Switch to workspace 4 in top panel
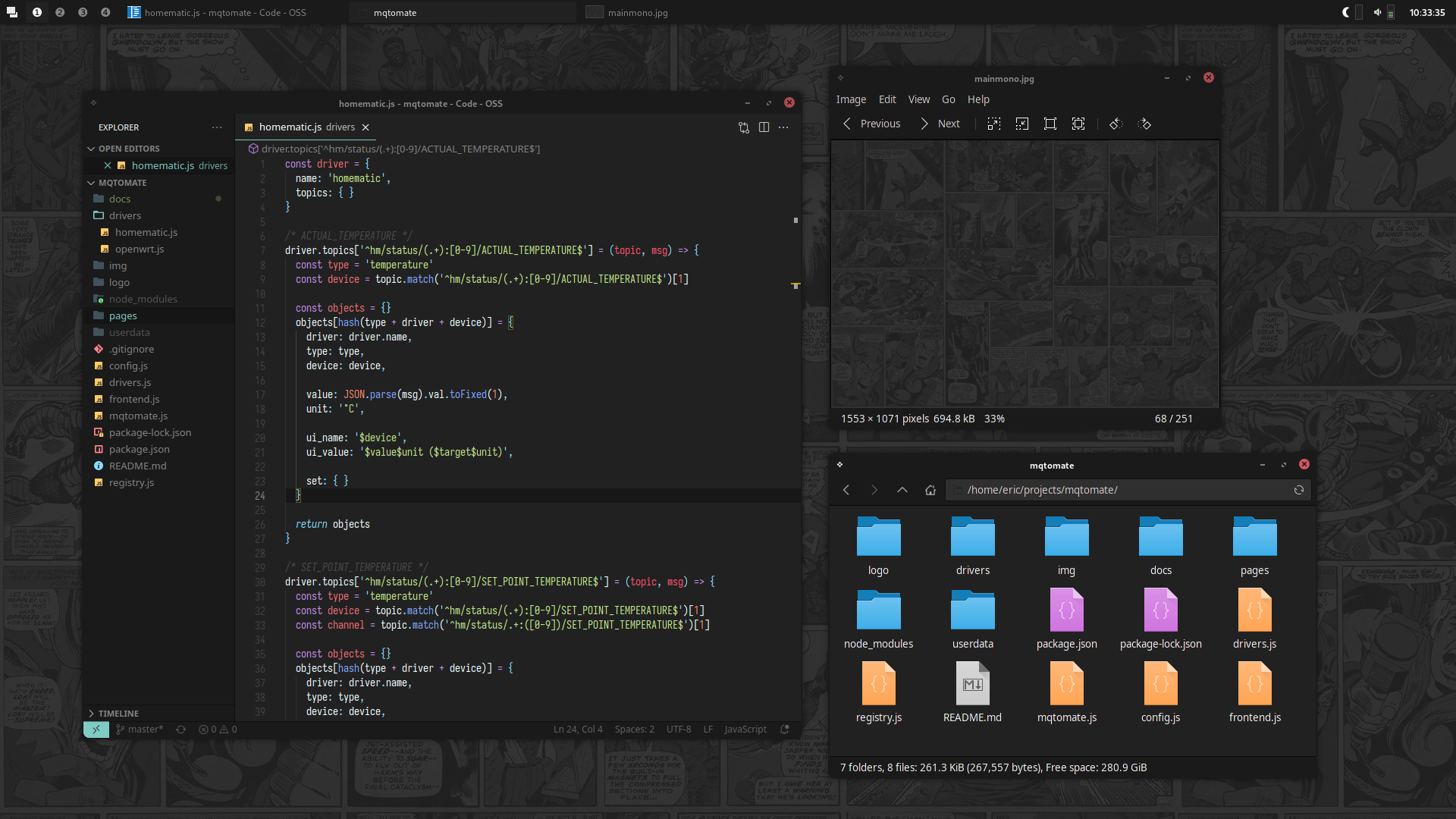 tap(105, 12)
